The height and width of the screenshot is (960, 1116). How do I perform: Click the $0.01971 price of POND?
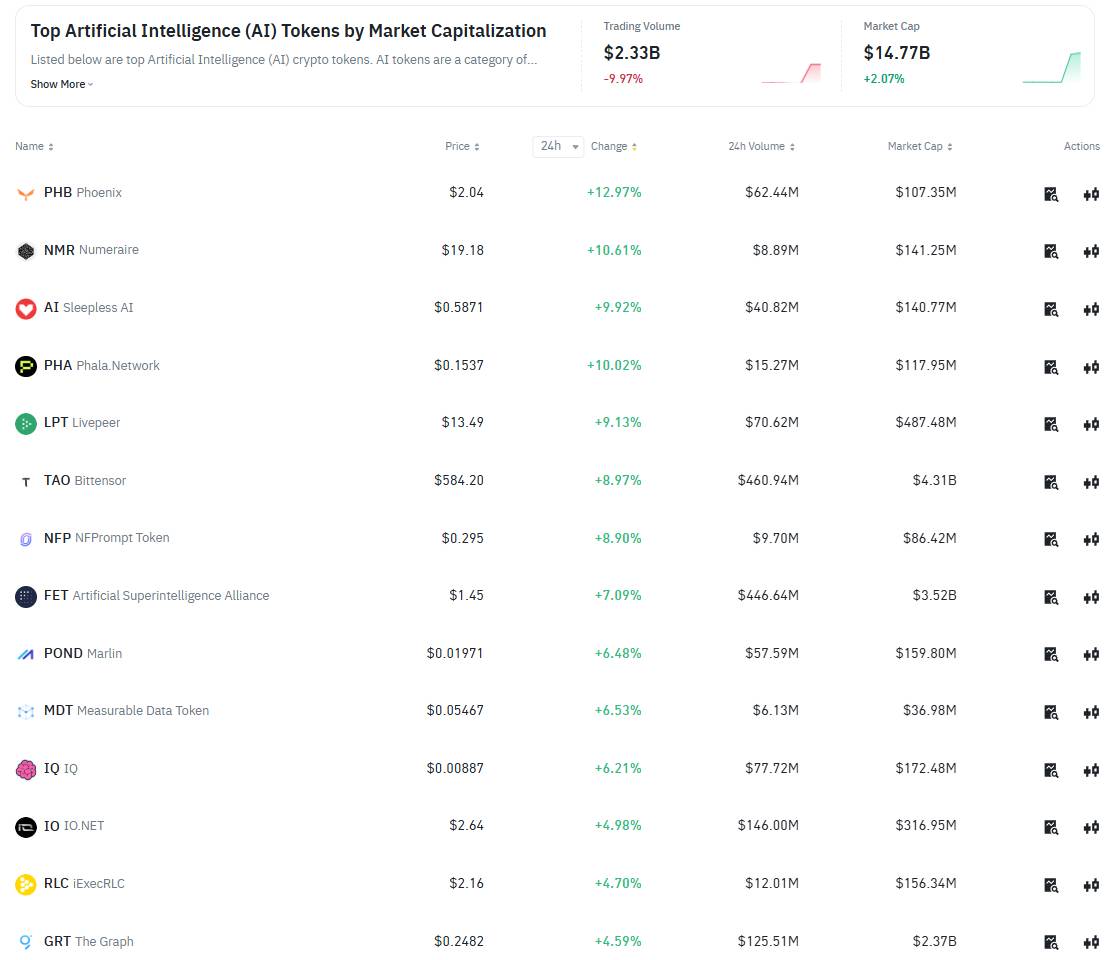tap(455, 653)
